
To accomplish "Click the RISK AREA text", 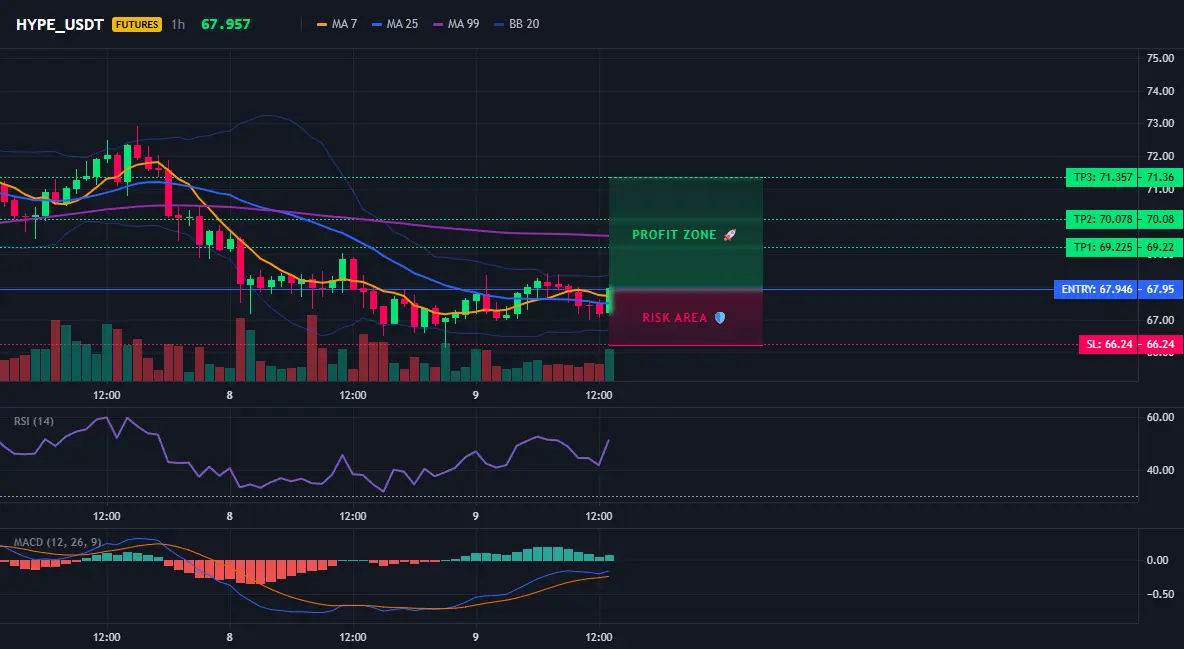I will 674,318.
